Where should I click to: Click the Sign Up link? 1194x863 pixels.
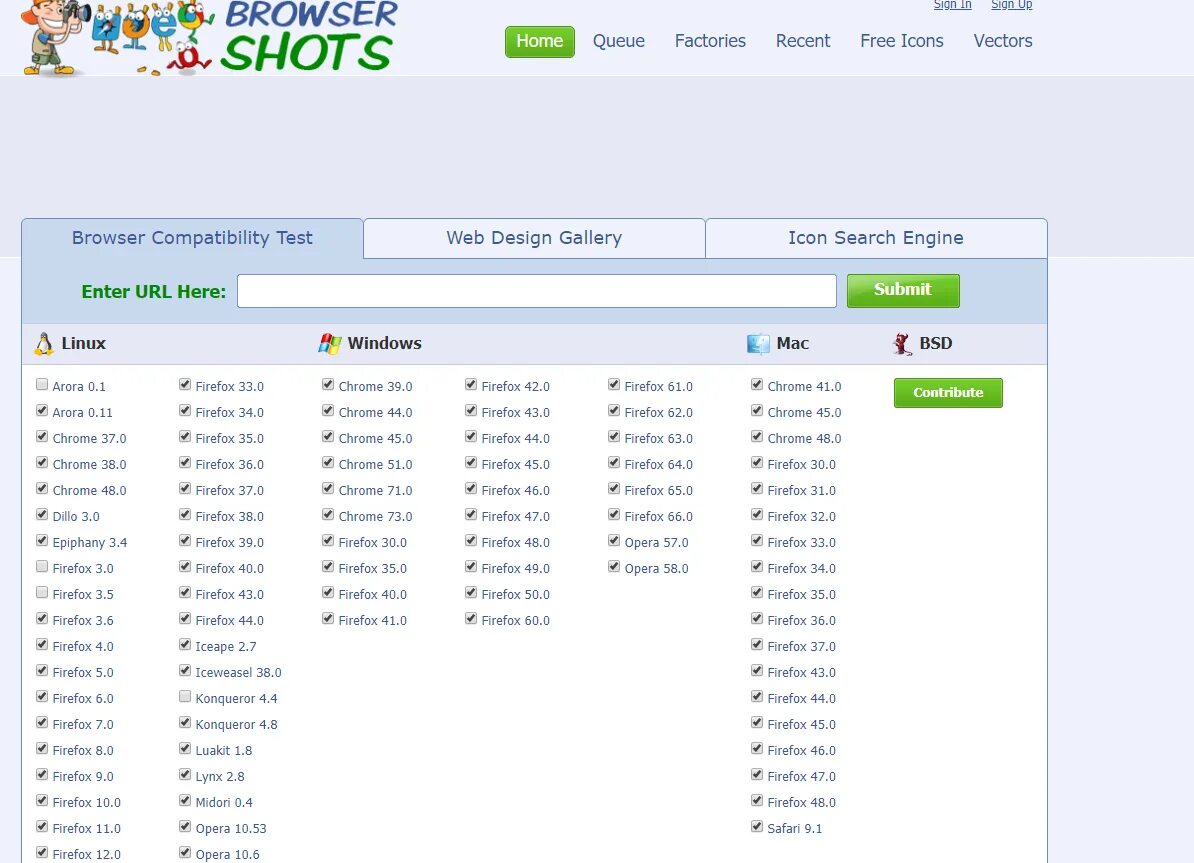click(x=1011, y=5)
